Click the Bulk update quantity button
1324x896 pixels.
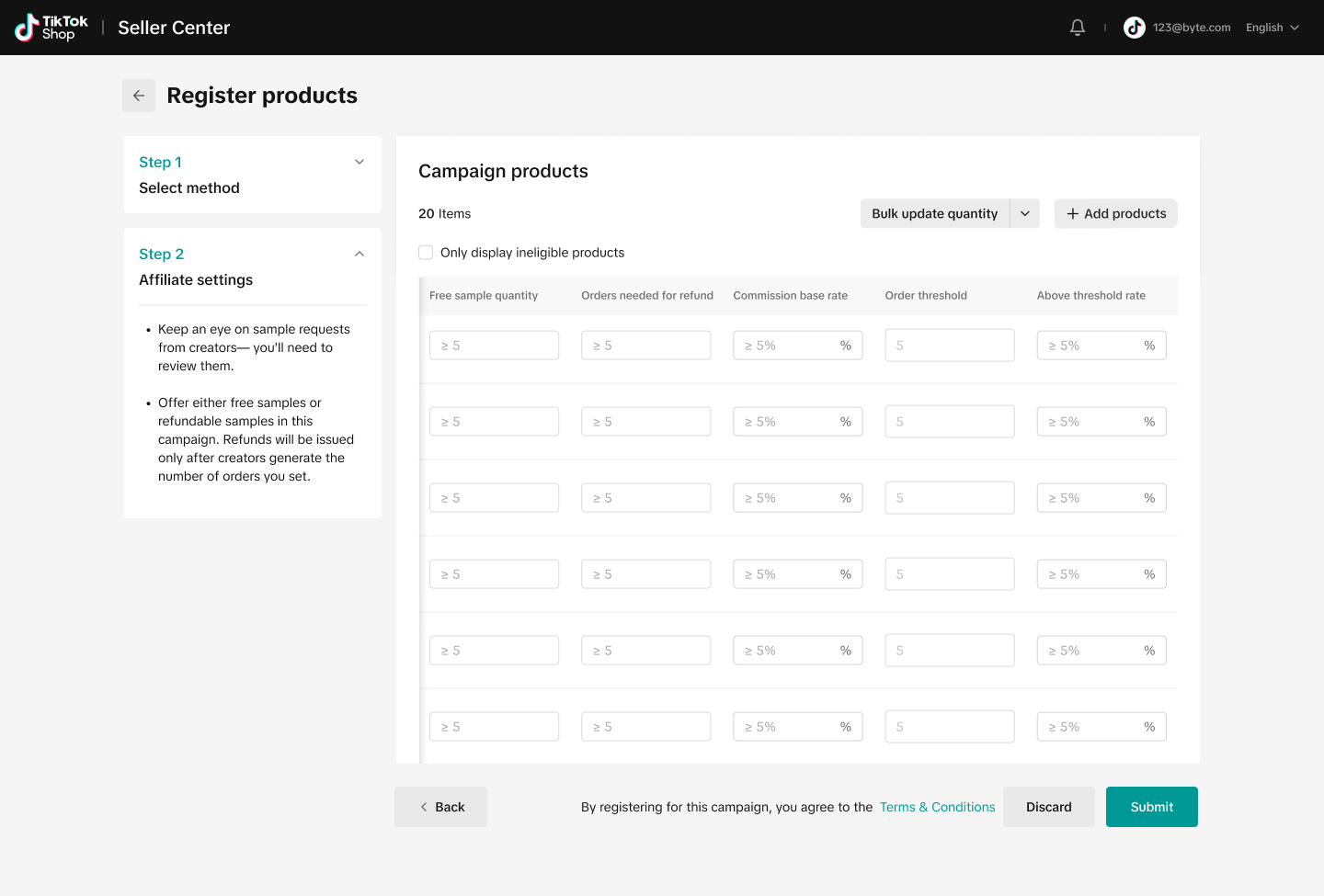[934, 213]
